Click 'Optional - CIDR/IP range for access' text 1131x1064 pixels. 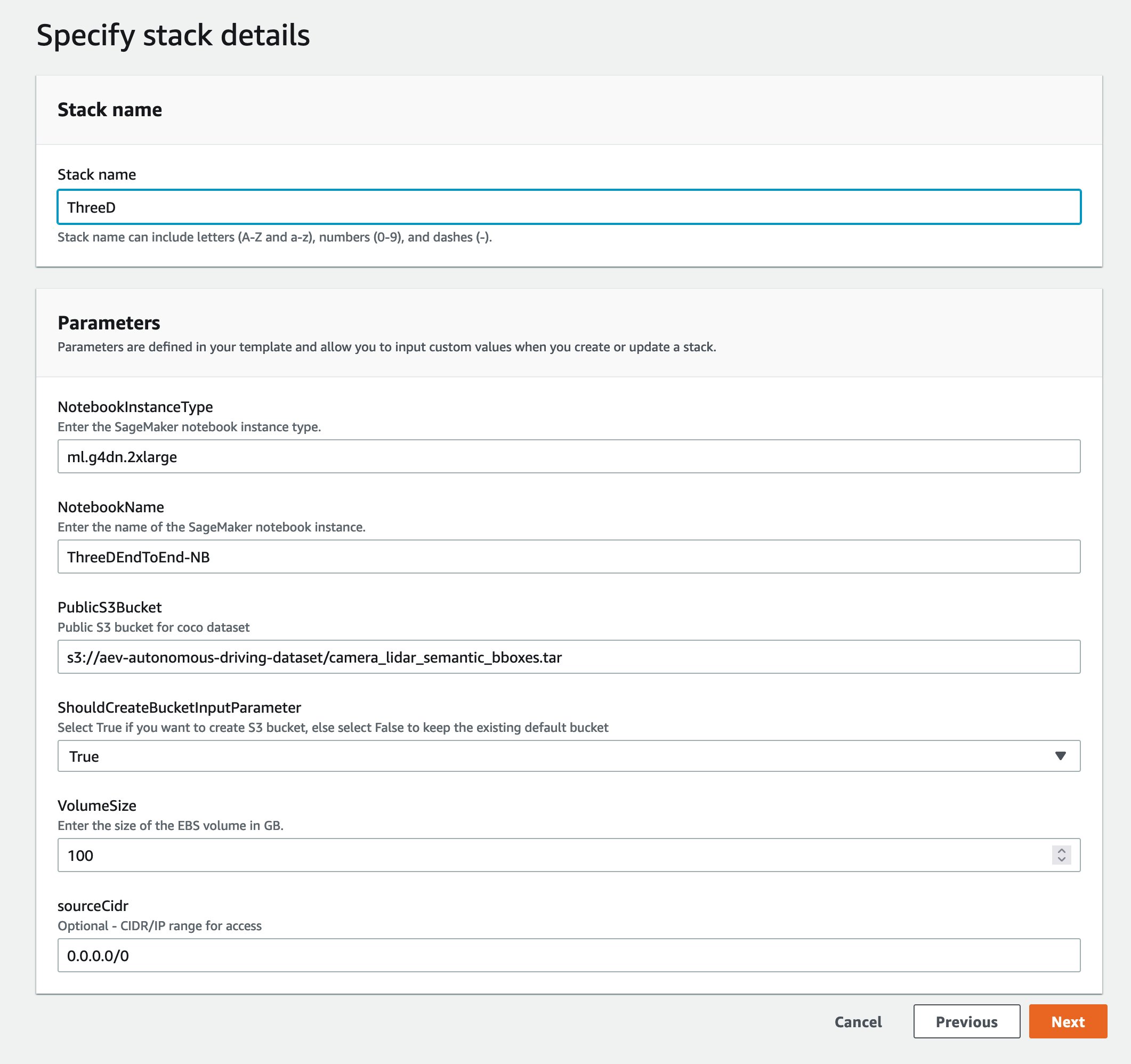tap(160, 926)
